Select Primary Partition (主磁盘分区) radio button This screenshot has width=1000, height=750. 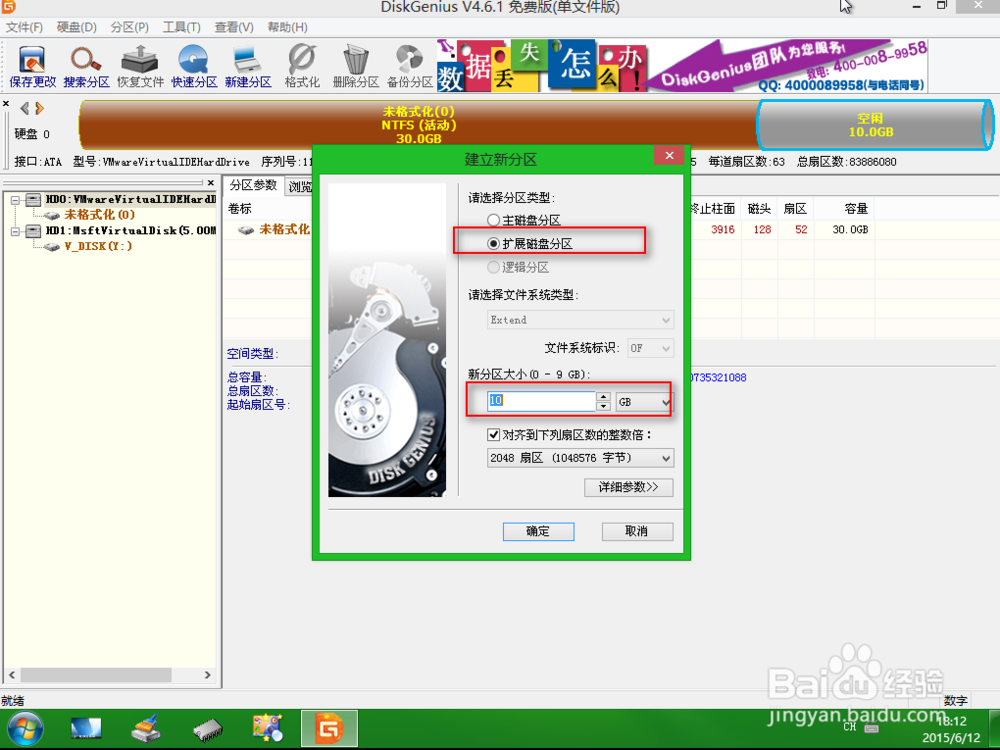click(493, 220)
